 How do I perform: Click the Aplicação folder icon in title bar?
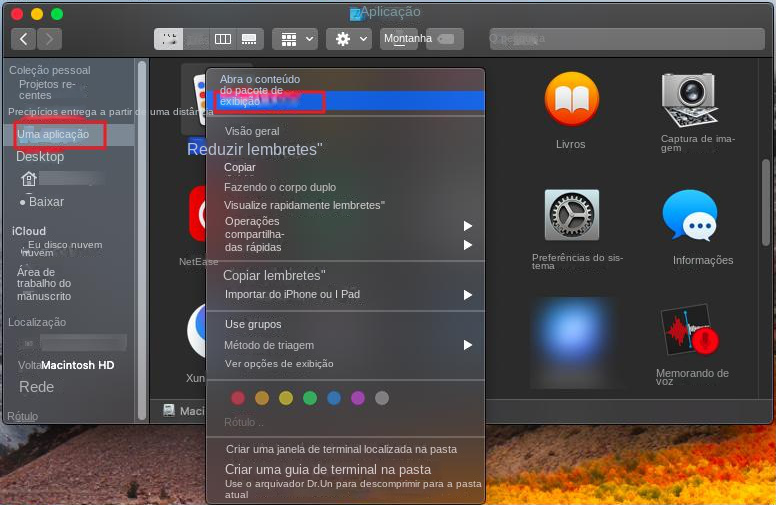355,14
